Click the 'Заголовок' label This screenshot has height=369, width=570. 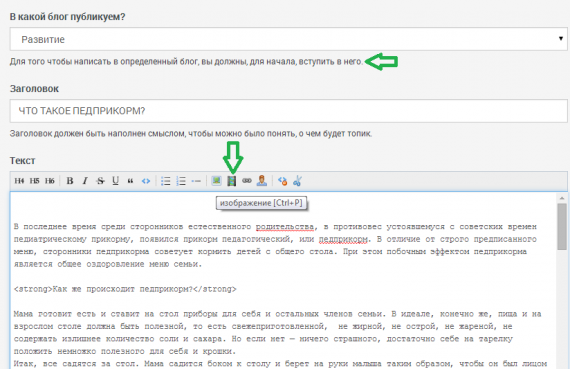tap(34, 89)
